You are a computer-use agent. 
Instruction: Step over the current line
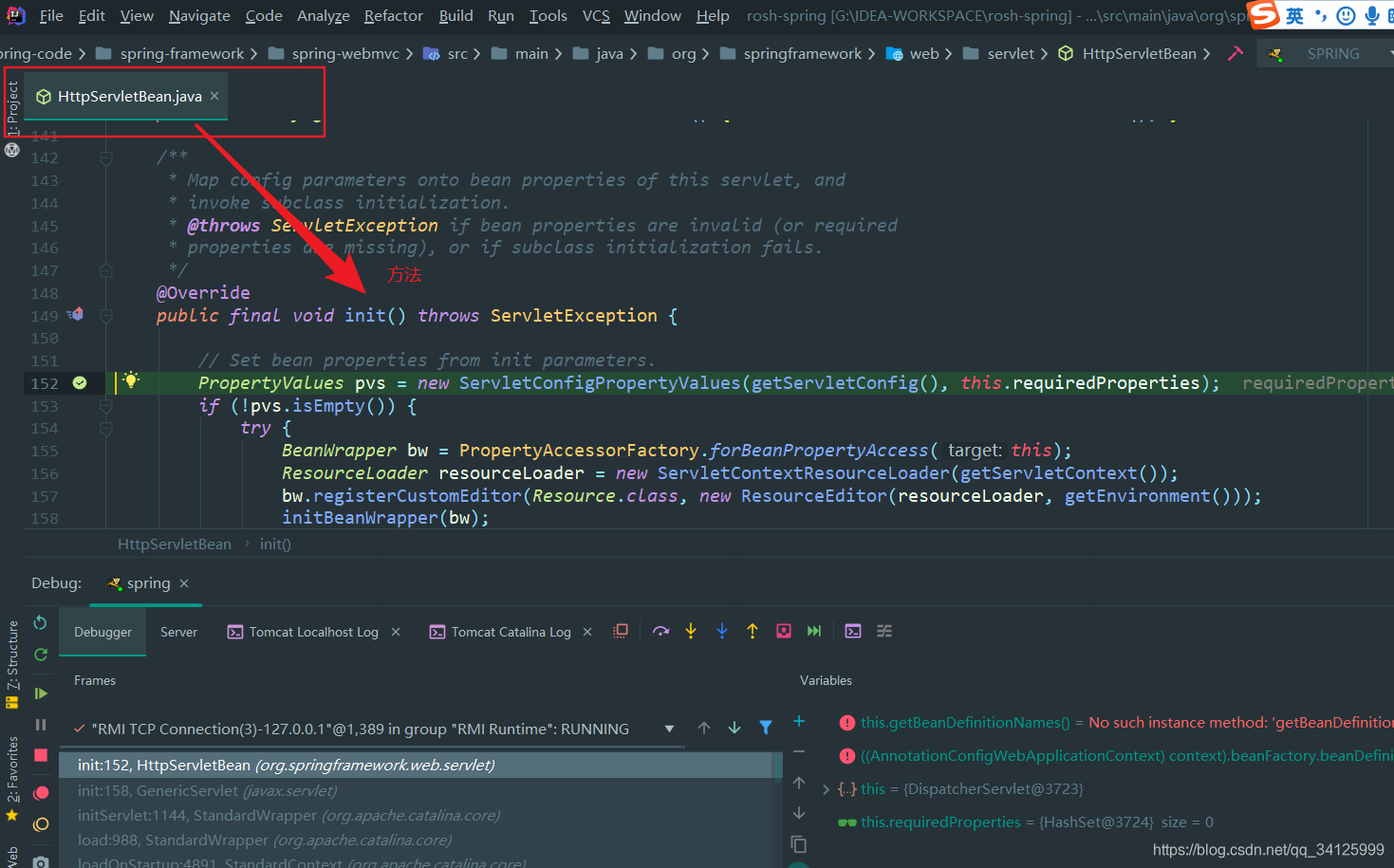click(660, 631)
